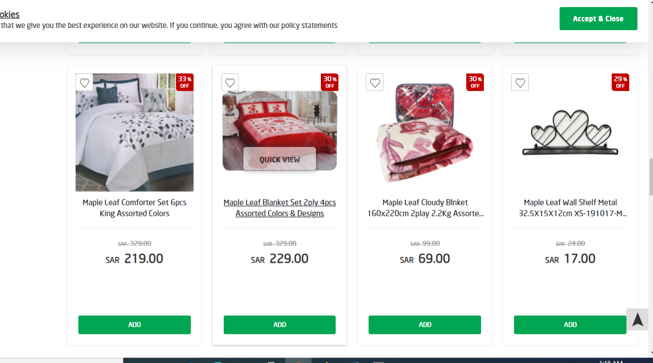This screenshot has width=653, height=363.
Task: Accept and close the cookies banner
Action: (x=598, y=18)
